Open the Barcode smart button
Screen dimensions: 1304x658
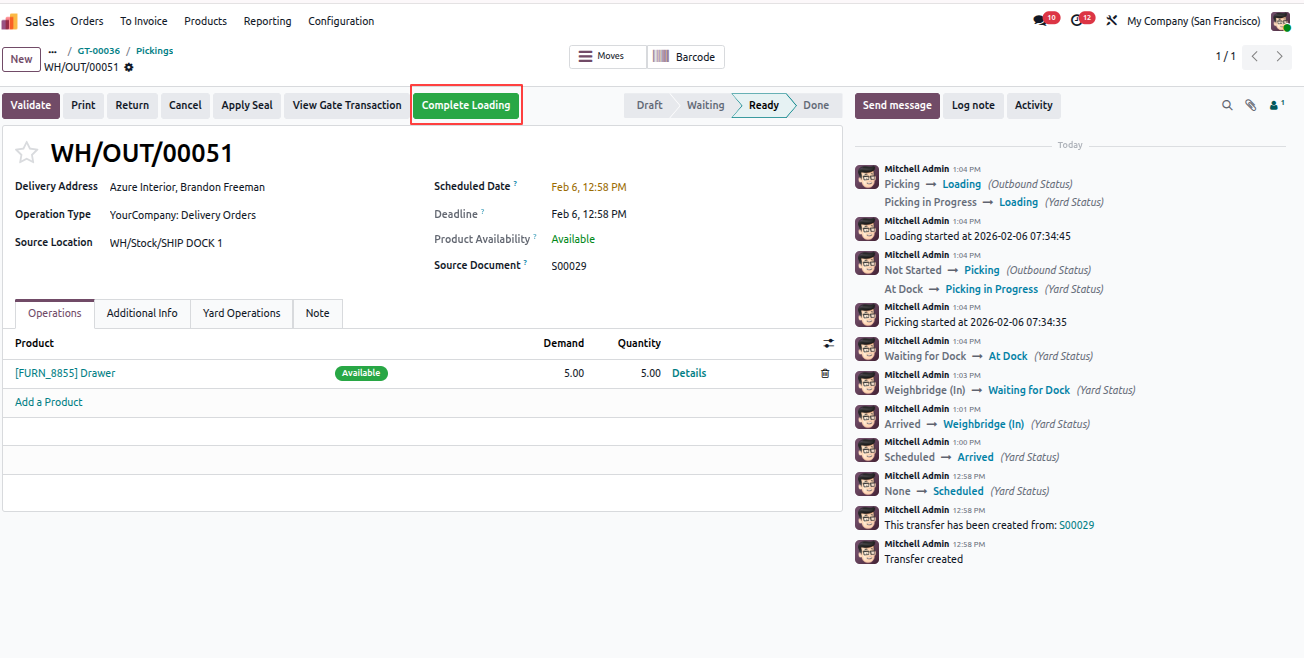686,57
